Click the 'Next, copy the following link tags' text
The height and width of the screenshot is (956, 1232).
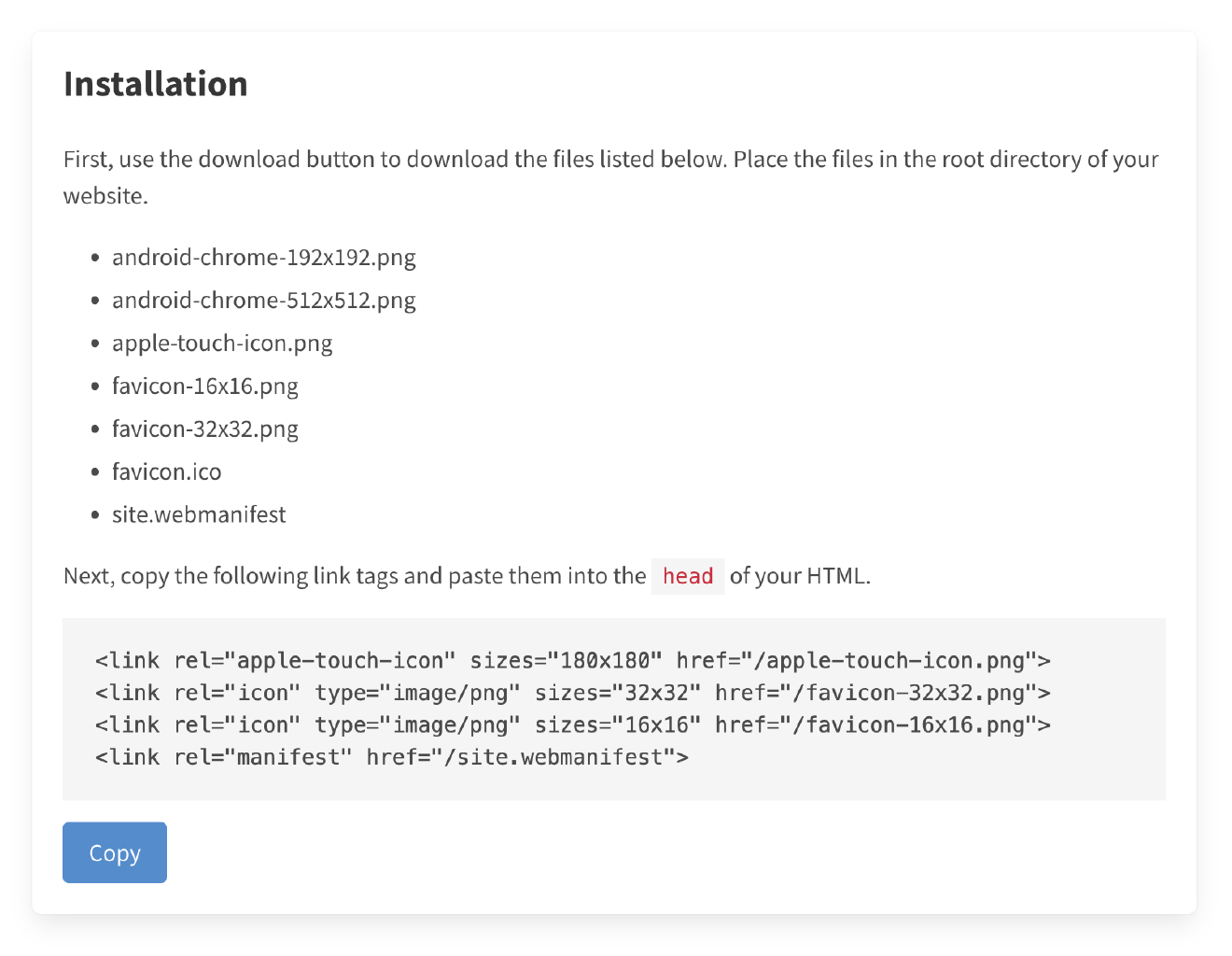click(x=354, y=576)
